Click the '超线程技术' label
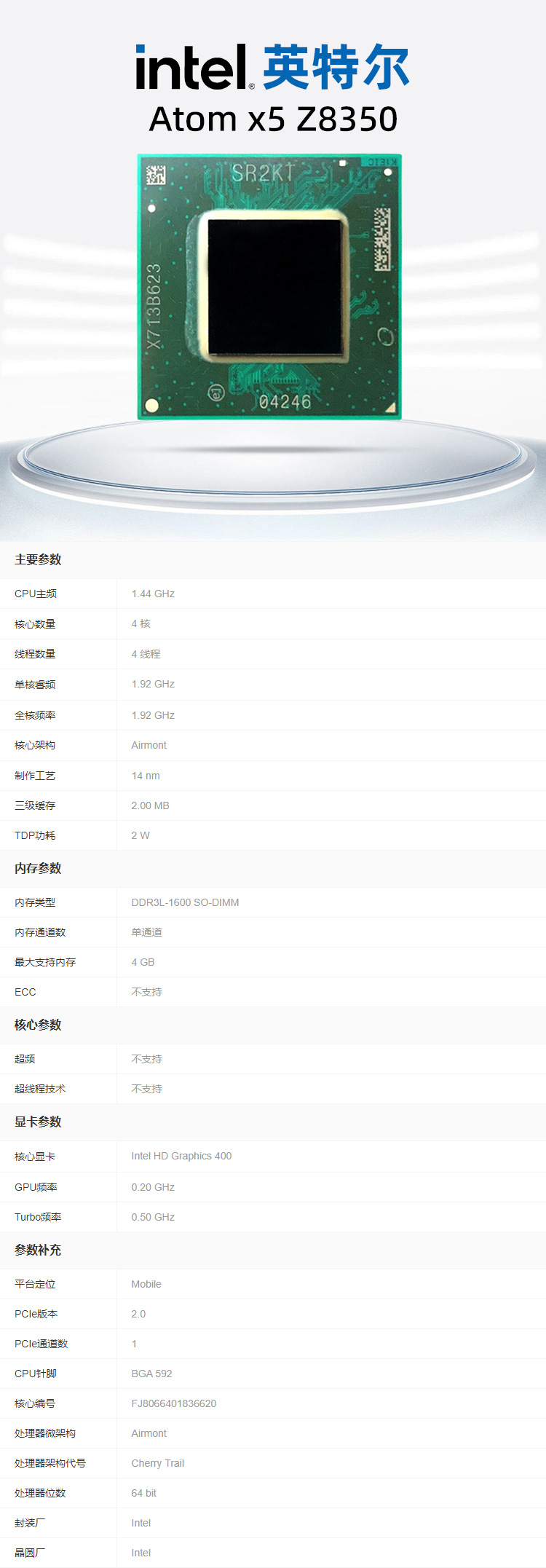Screen dimensions: 546x1568 40,1089
